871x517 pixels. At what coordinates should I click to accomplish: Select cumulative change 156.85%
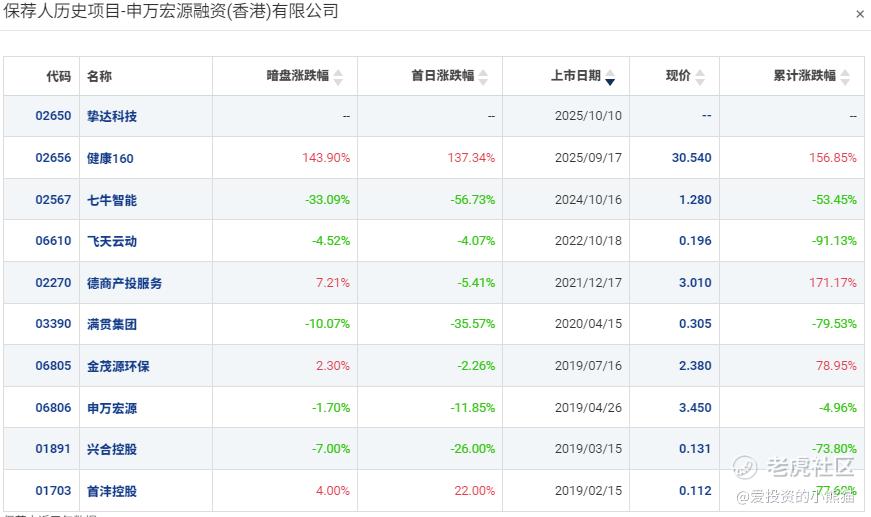[833, 158]
